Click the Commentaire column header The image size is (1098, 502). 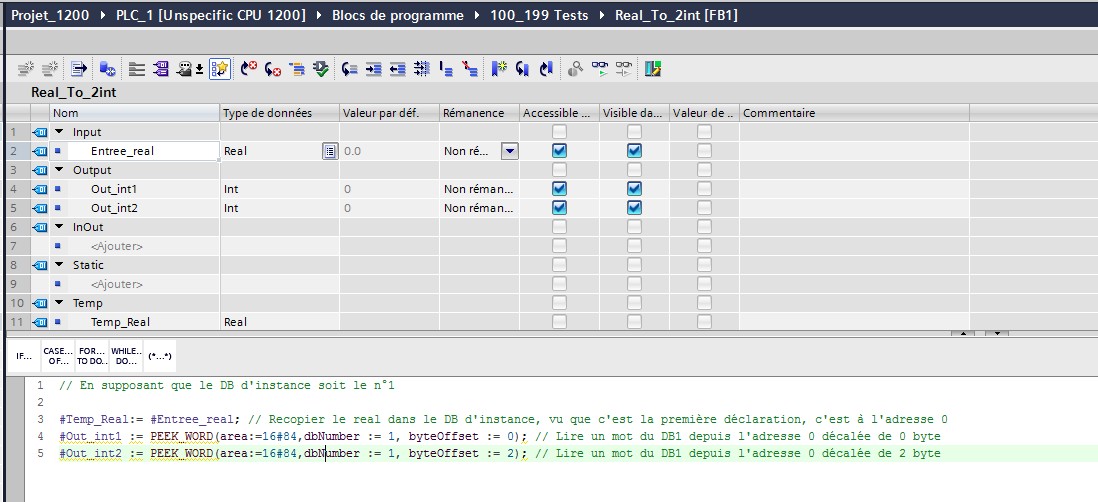854,113
